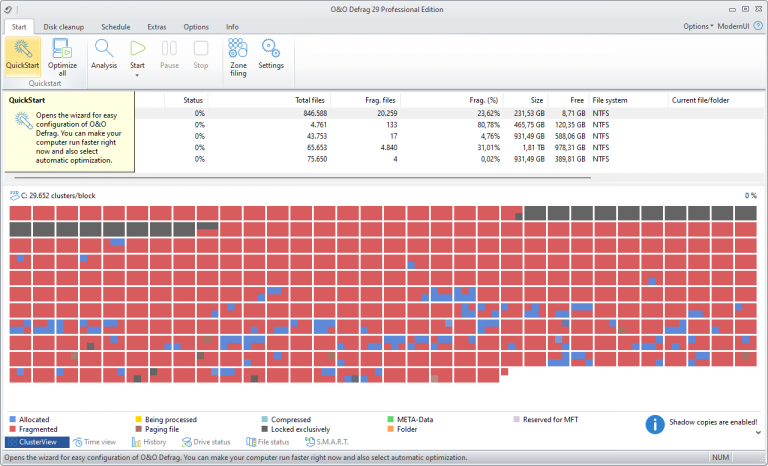Open the help question mark icon
768x466 pixels.
758,26
